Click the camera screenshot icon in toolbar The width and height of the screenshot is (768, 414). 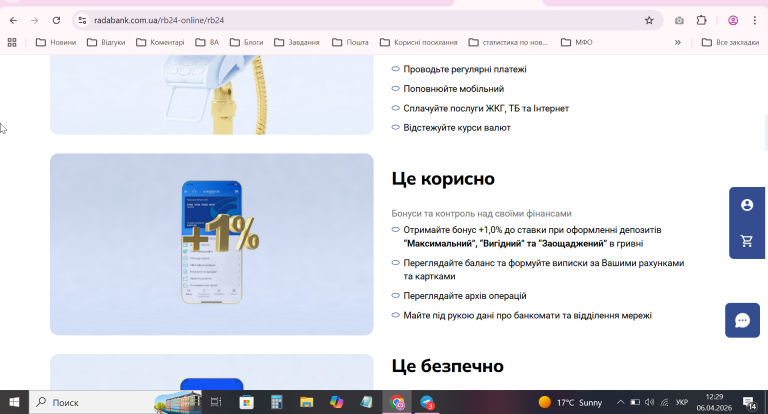click(x=679, y=20)
